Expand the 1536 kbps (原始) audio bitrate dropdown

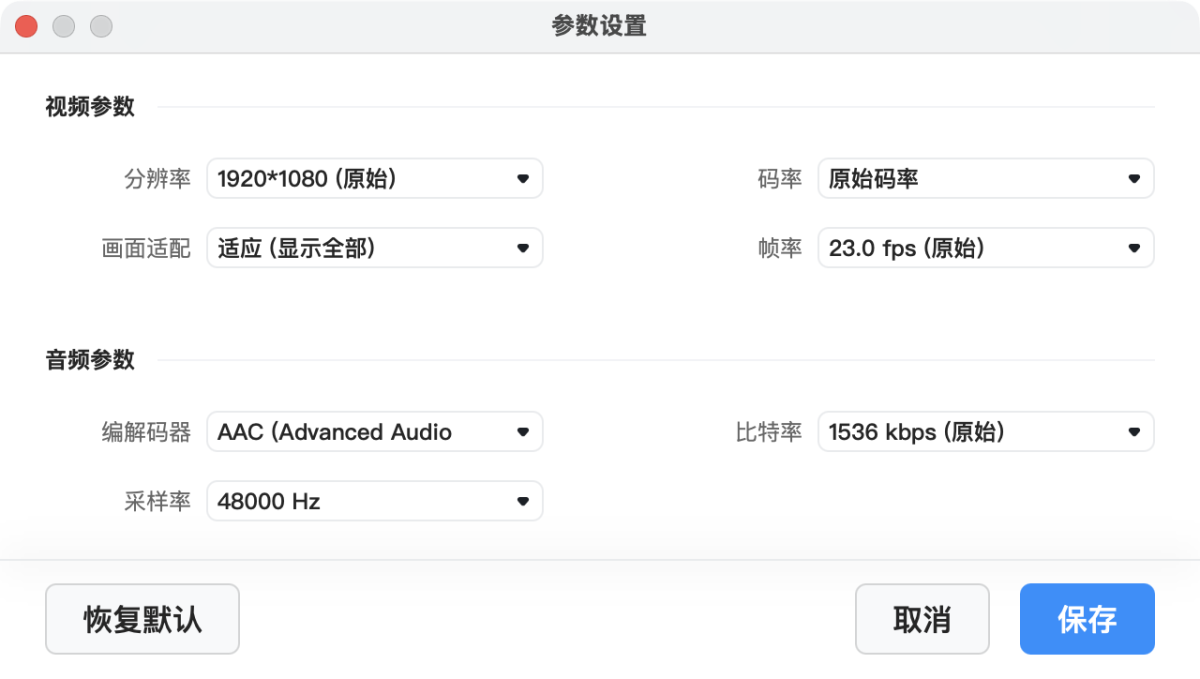970,432
